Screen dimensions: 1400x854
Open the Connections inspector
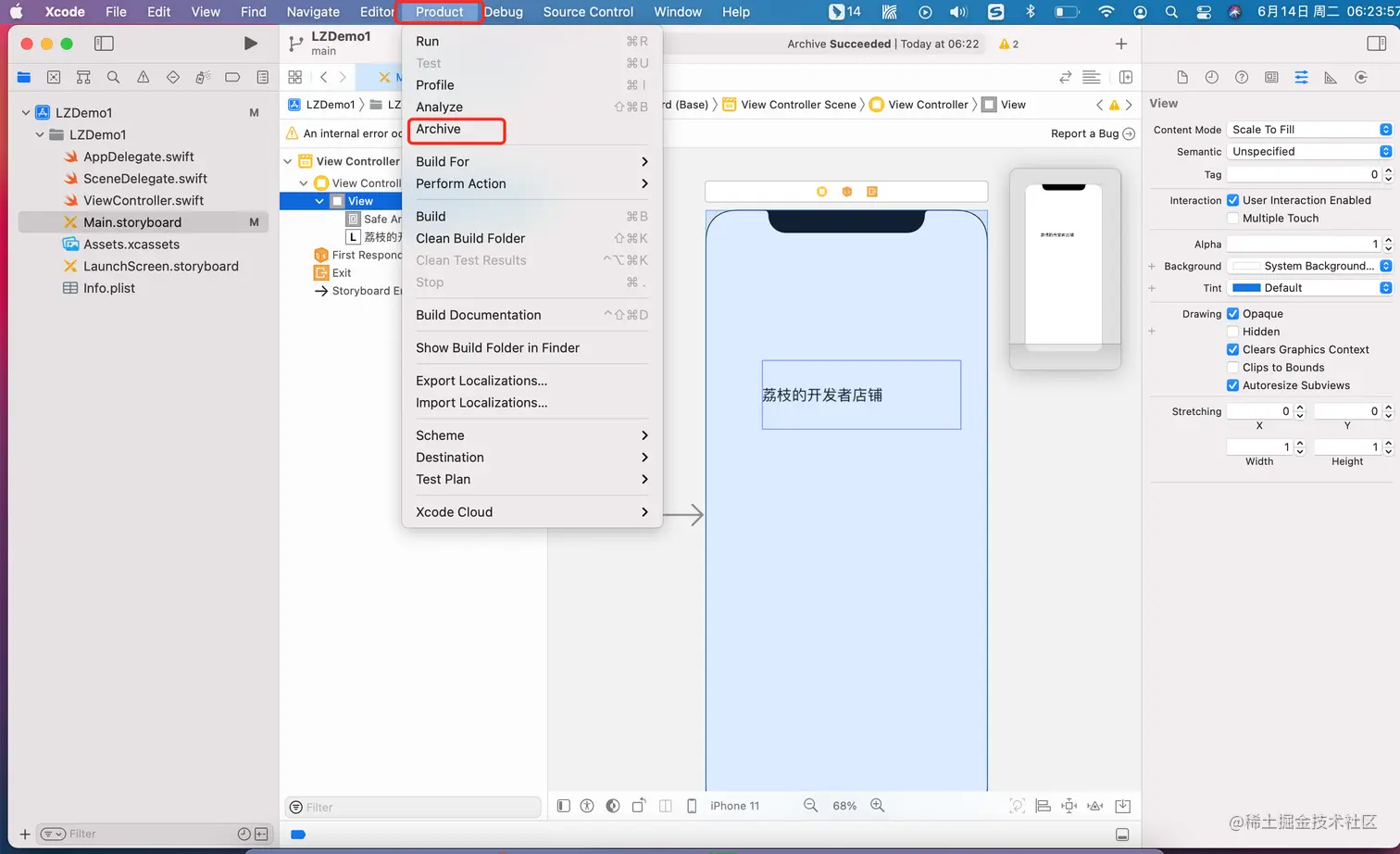[x=1360, y=77]
